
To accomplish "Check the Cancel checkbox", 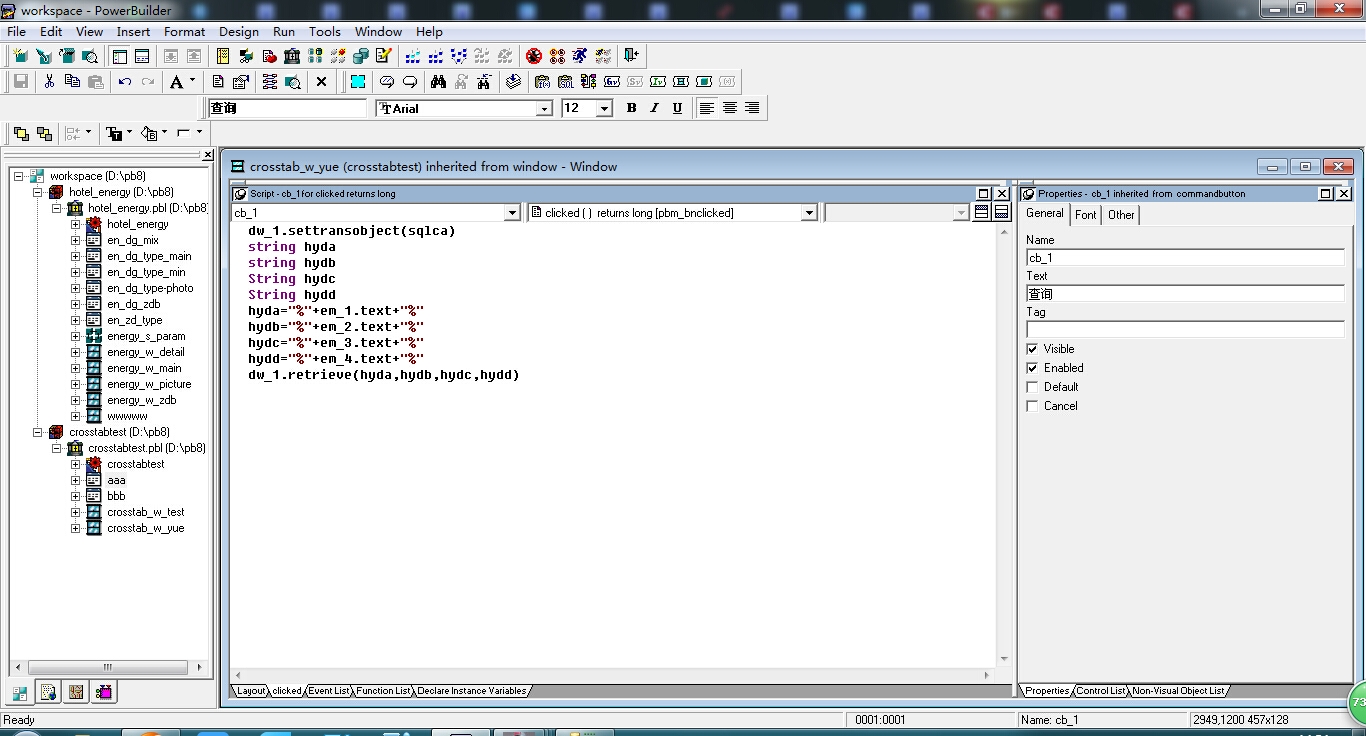I will [x=1032, y=406].
